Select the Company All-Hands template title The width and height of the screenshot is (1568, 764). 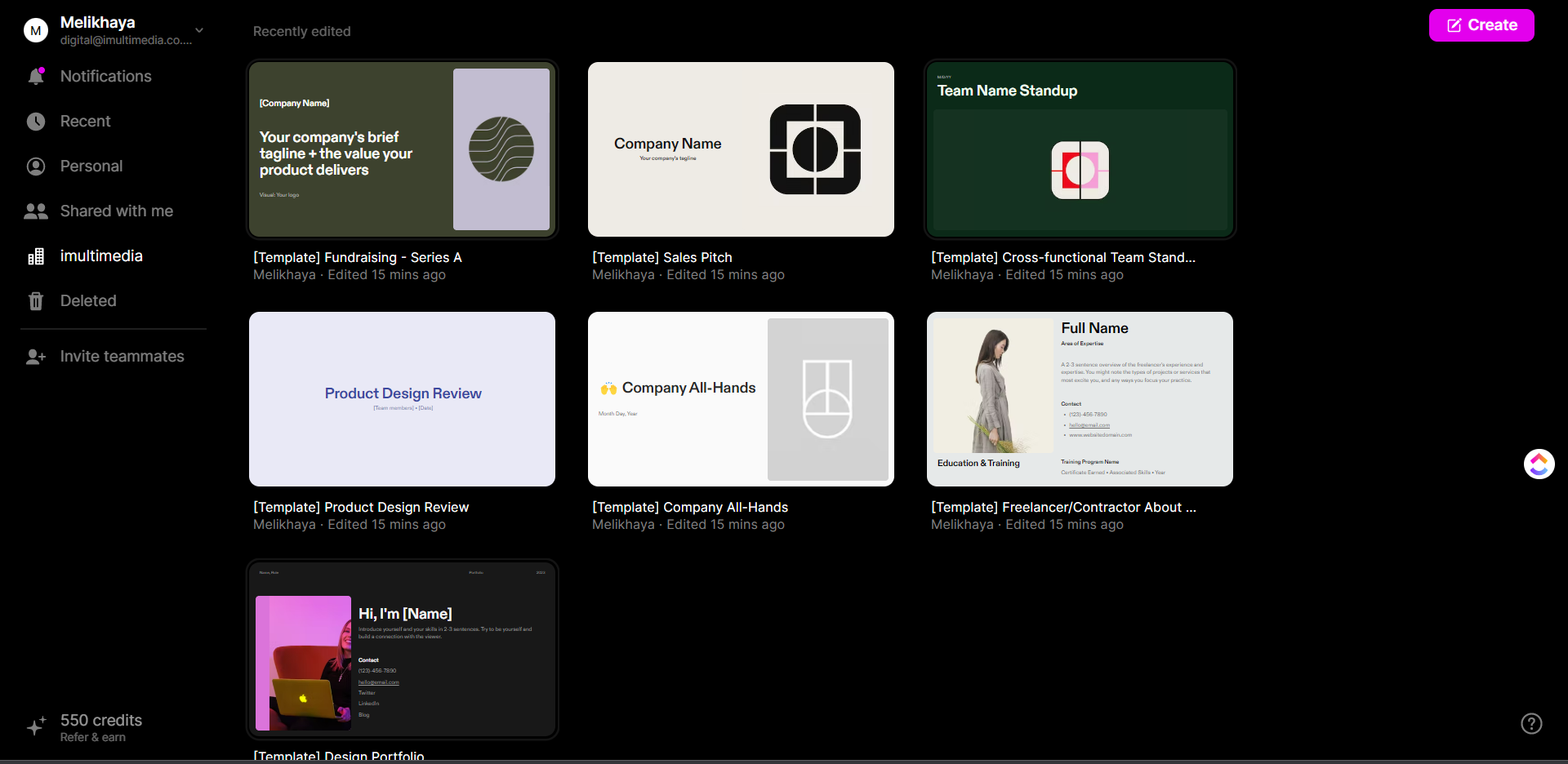click(x=690, y=507)
